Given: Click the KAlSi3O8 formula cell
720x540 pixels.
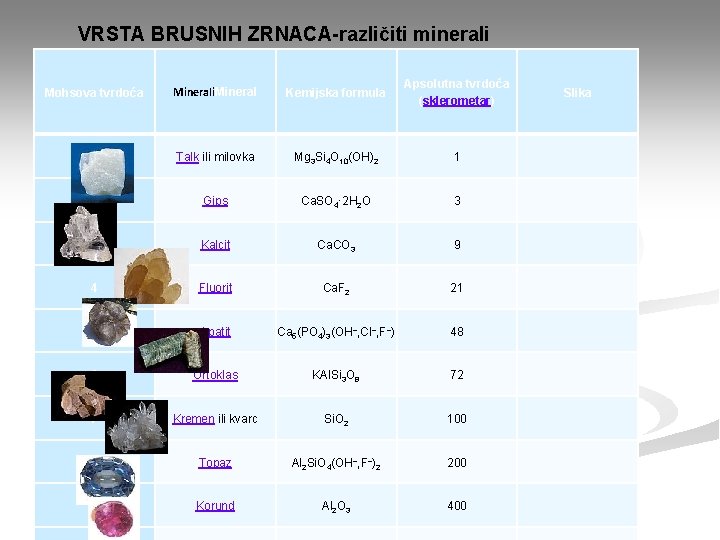Looking at the screenshot, I should pyautogui.click(x=336, y=375).
